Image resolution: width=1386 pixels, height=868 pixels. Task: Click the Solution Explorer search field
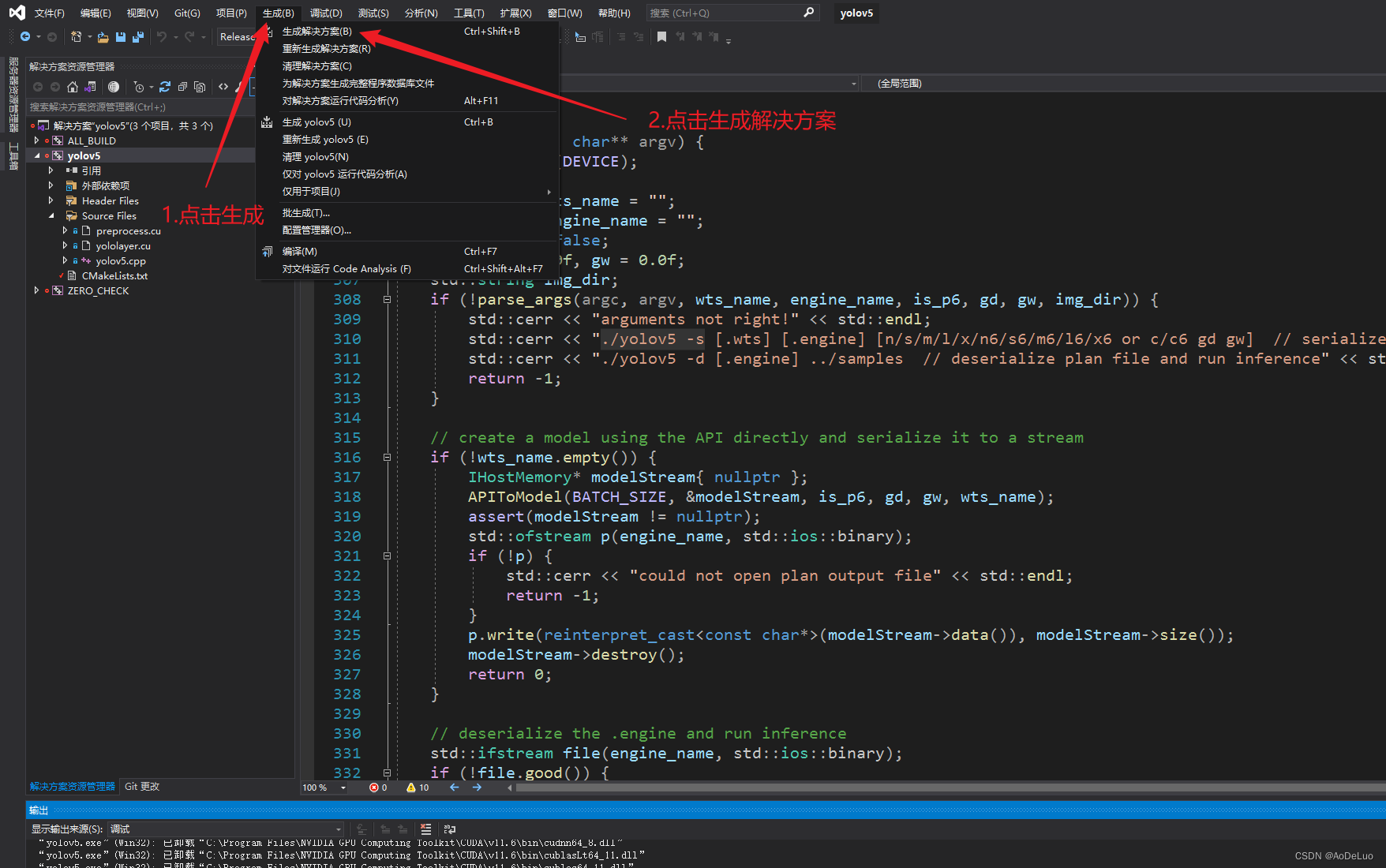click(x=140, y=107)
